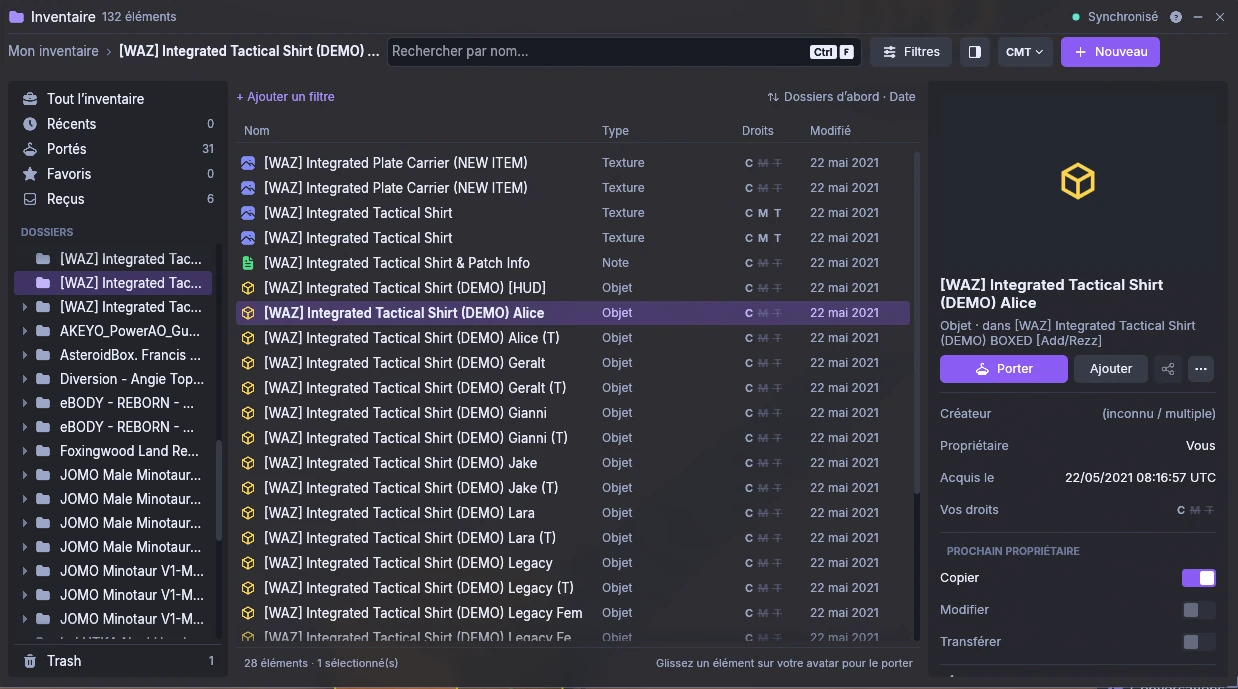Select [WAZ] Integrated Tactical Shirt (DEMO) Lara (T)
Viewport: 1238px width, 689px height.
point(573,538)
